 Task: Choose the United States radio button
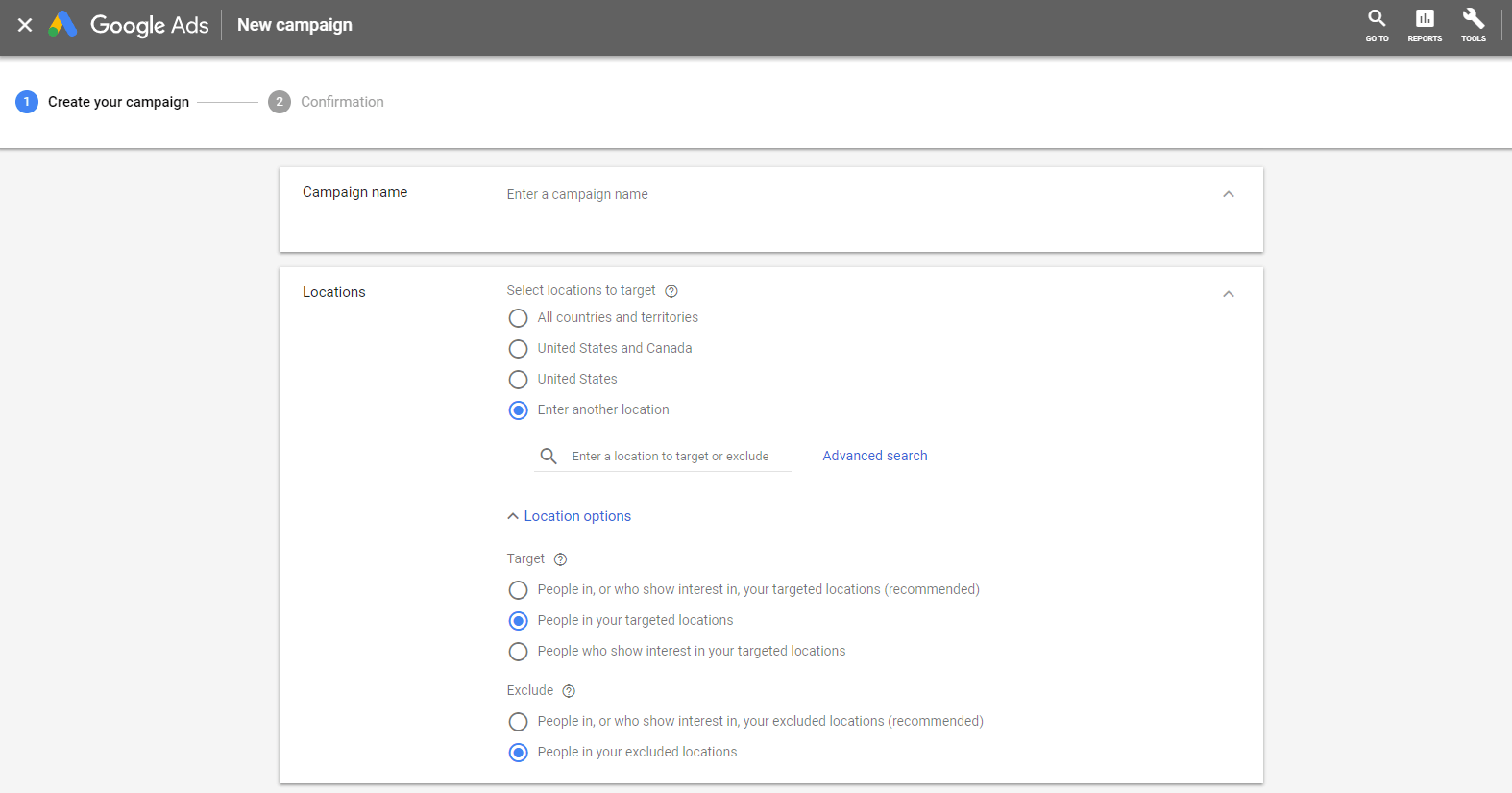pos(518,380)
